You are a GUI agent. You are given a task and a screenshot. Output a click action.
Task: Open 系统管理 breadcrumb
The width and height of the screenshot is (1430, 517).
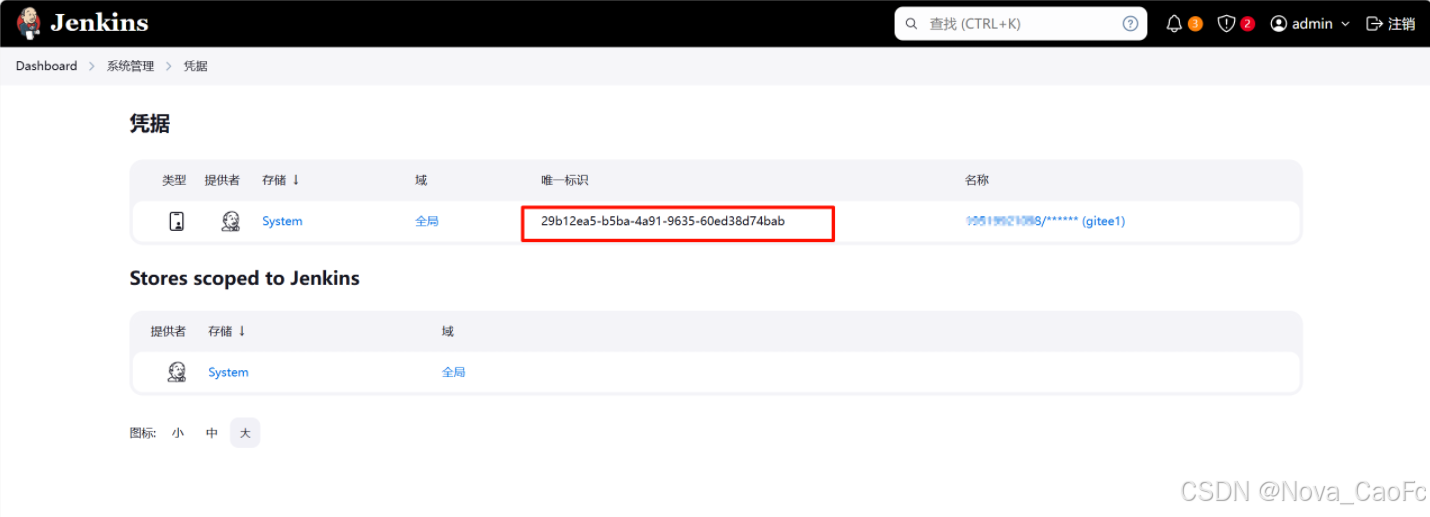click(x=131, y=66)
